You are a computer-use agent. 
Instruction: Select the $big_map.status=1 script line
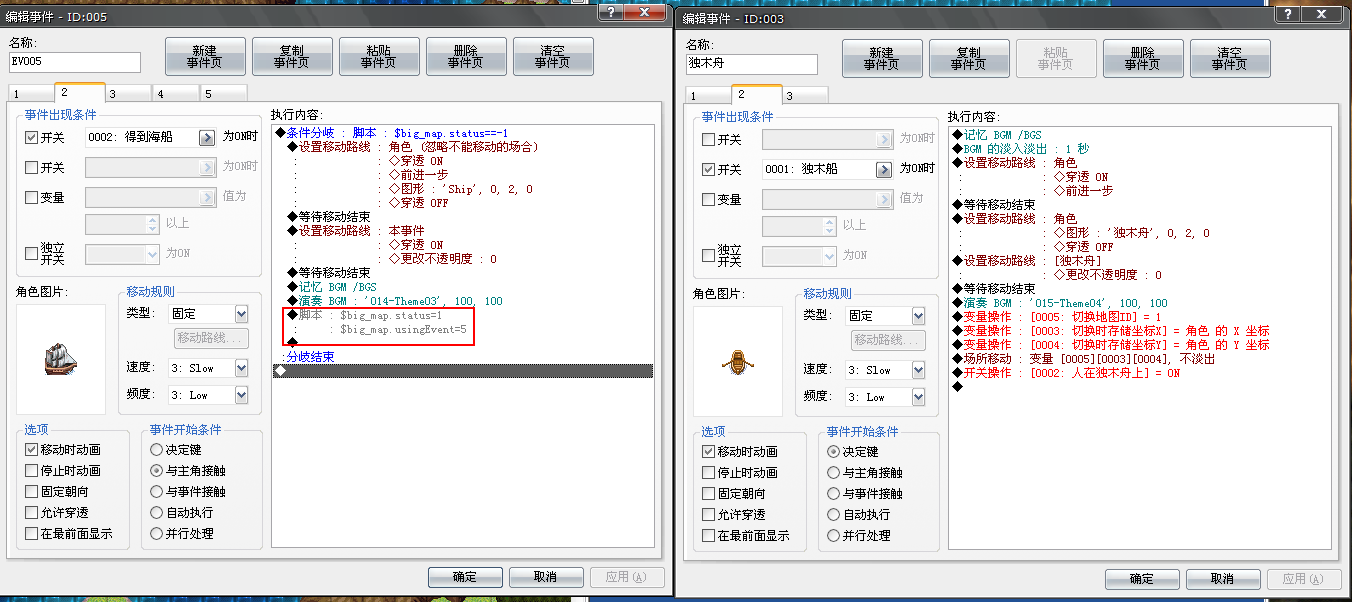coord(463,315)
